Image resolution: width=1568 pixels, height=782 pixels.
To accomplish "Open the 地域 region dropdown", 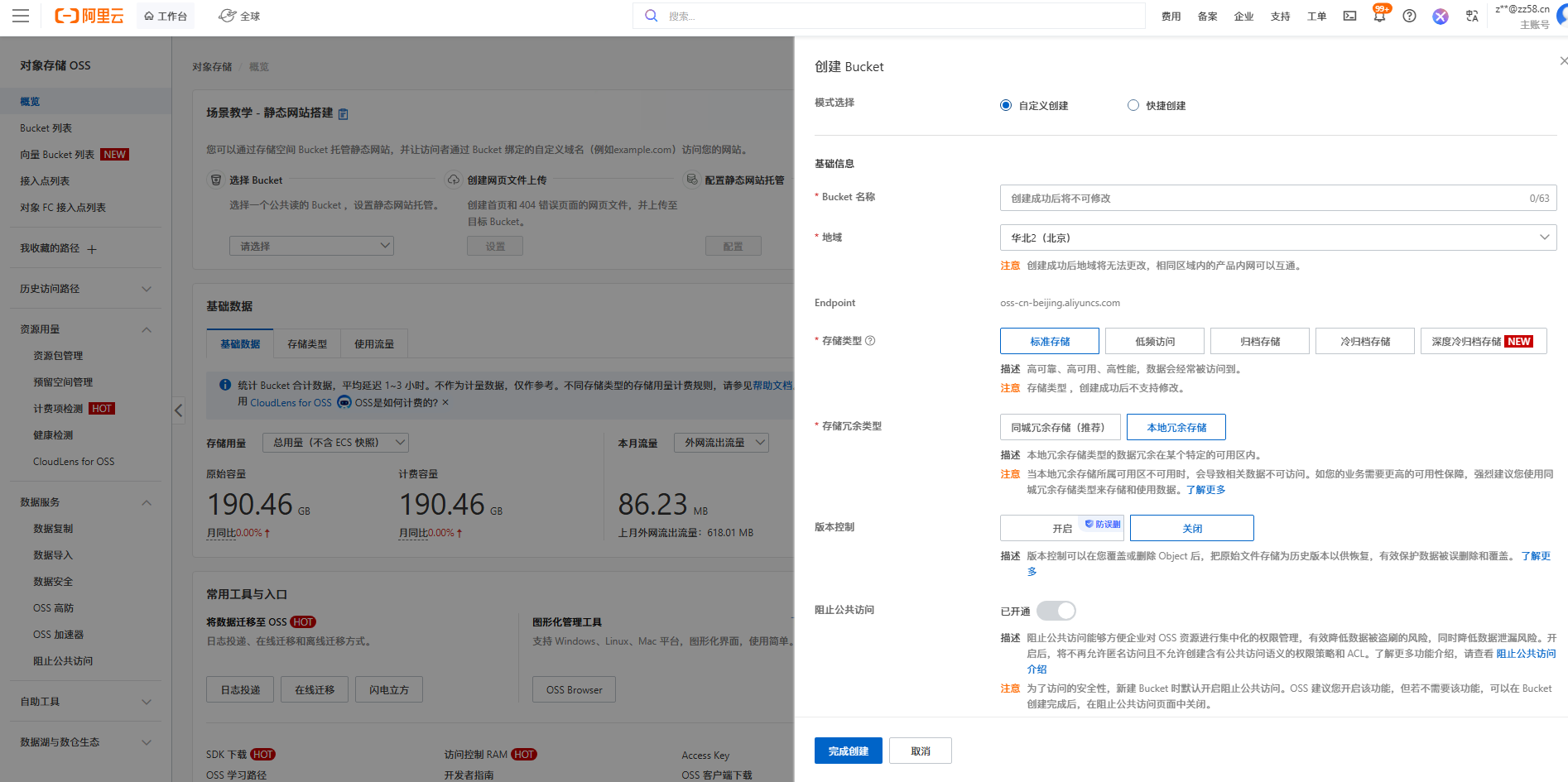I will coord(1277,237).
